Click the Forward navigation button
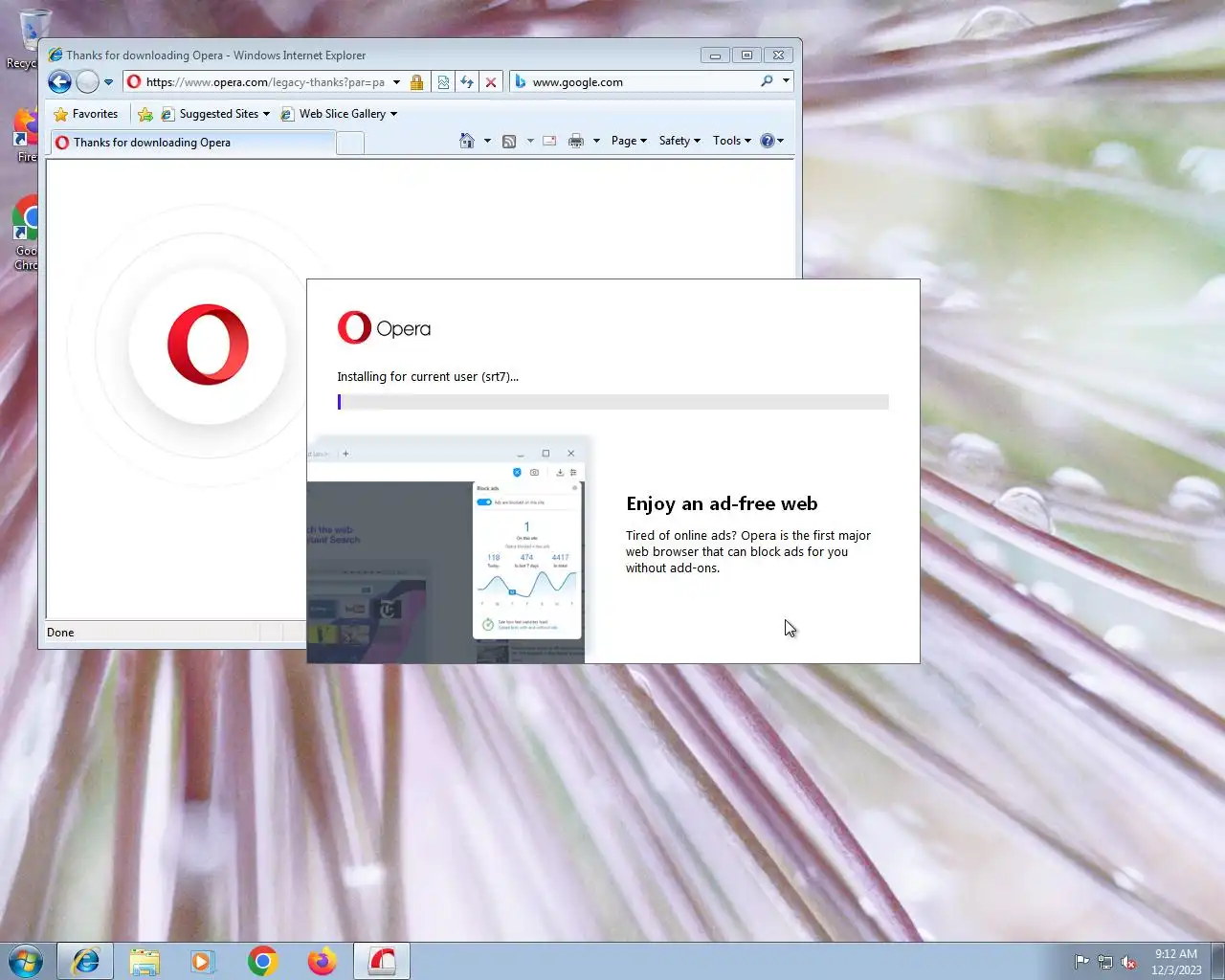 click(87, 82)
